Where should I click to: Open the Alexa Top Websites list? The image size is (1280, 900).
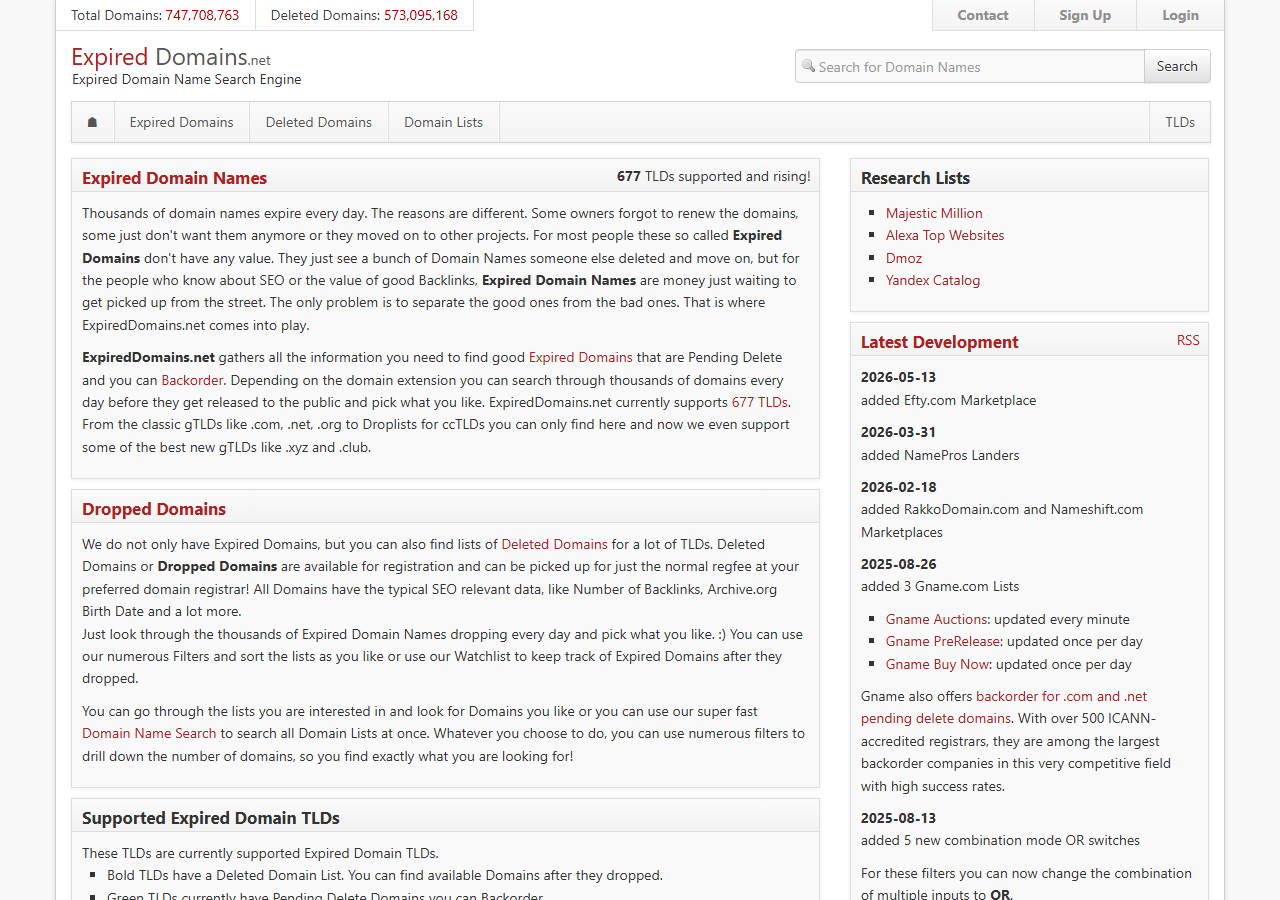945,235
